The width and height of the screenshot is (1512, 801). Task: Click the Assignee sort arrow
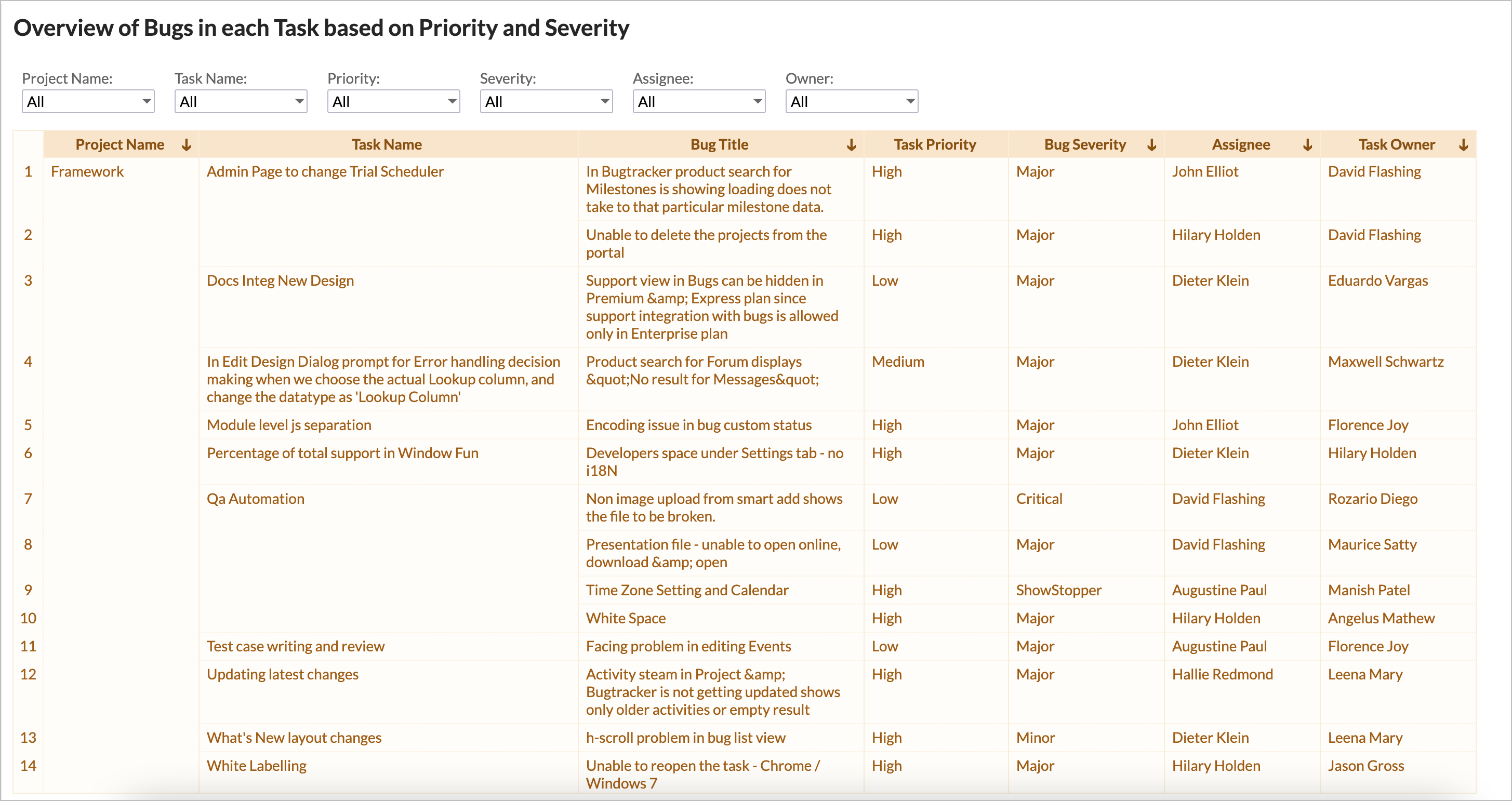[x=1308, y=144]
